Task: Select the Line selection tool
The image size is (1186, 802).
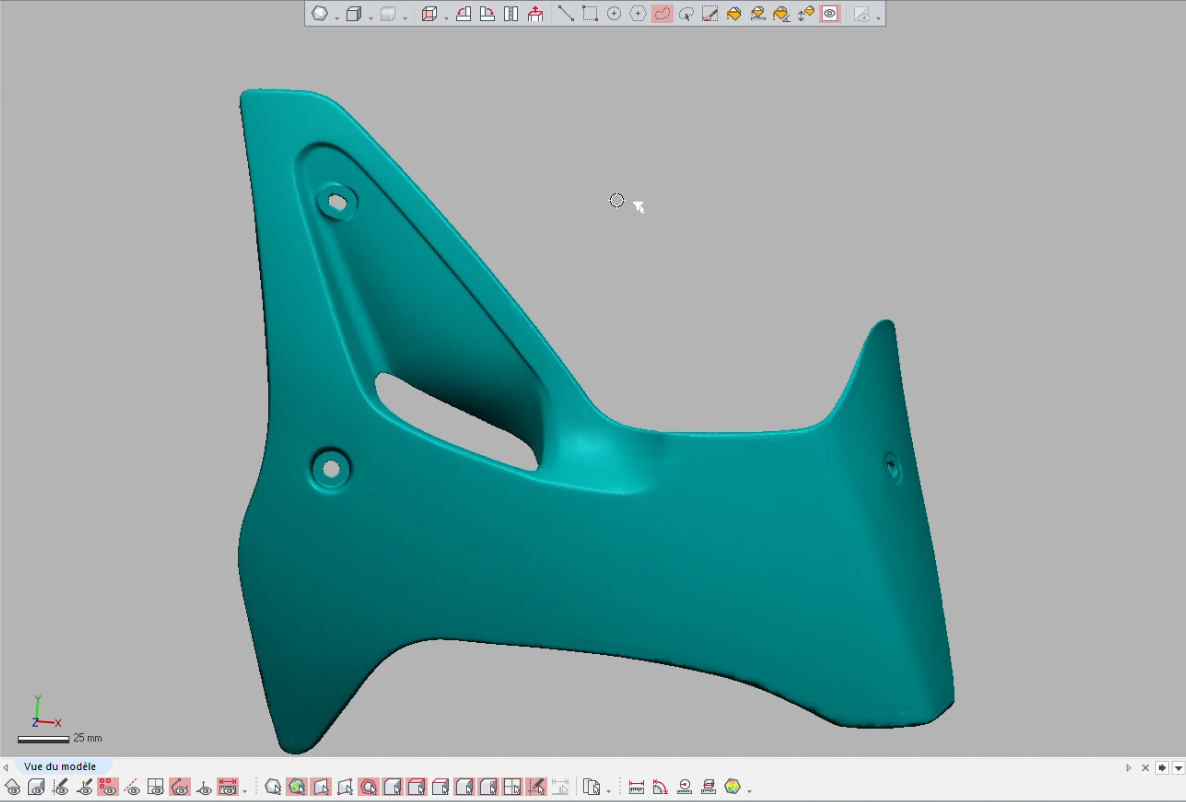Action: coord(566,14)
